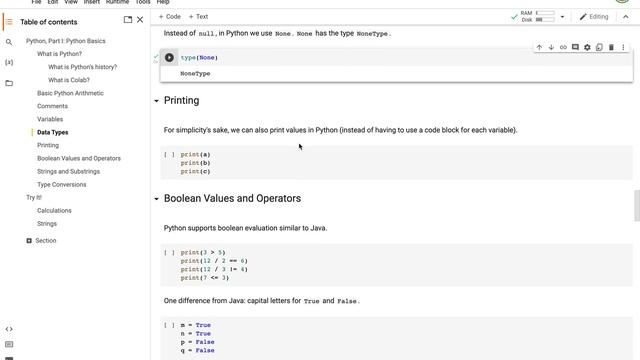
Task: Open the files folder icon
Action: click(x=9, y=83)
